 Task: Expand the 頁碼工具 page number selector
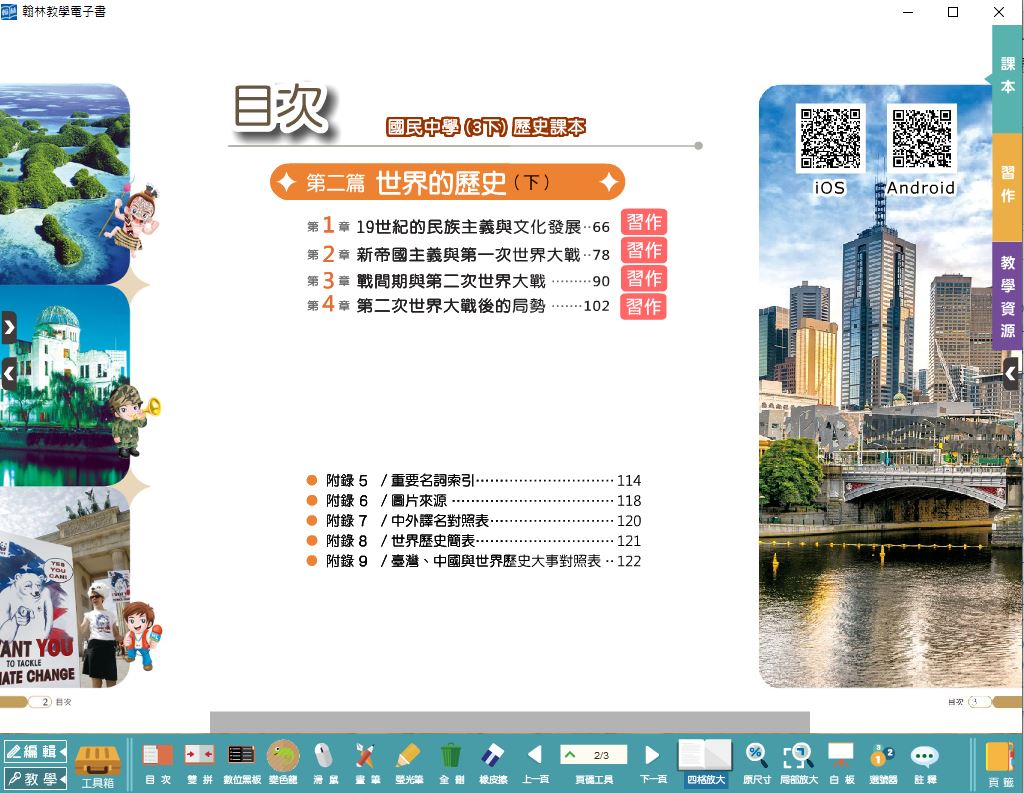(594, 755)
